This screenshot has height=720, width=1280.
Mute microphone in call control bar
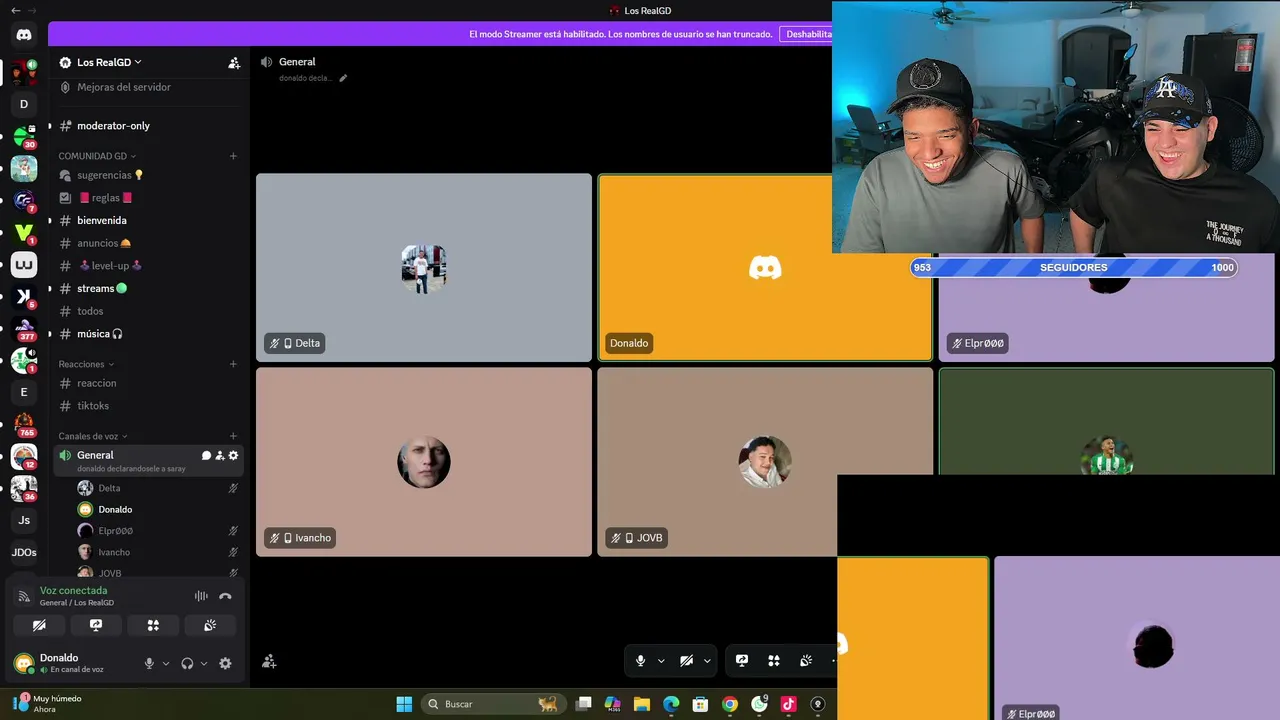(641, 660)
